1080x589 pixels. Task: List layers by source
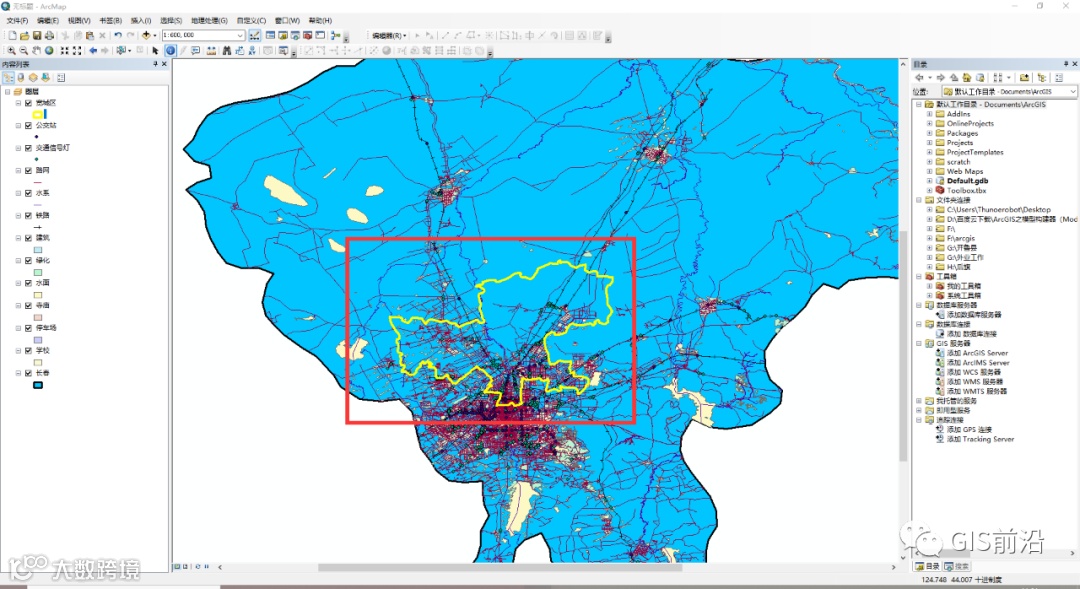(21, 77)
